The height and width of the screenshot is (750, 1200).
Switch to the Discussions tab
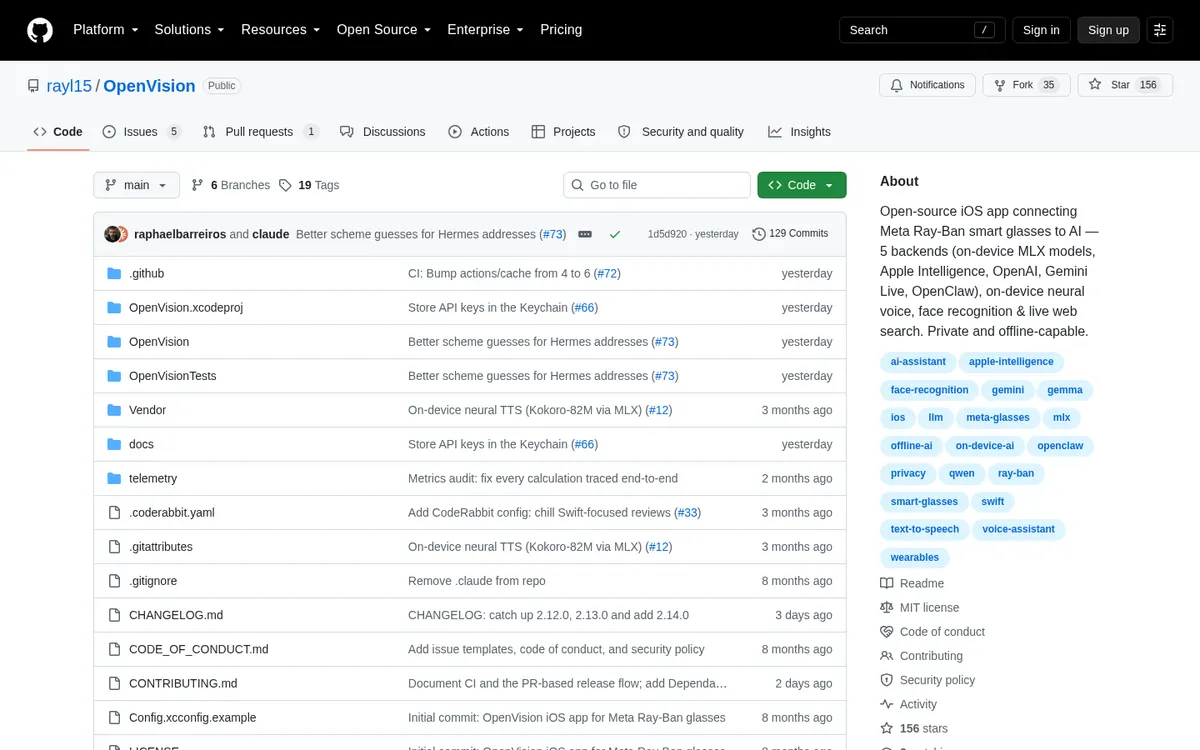coord(382,132)
